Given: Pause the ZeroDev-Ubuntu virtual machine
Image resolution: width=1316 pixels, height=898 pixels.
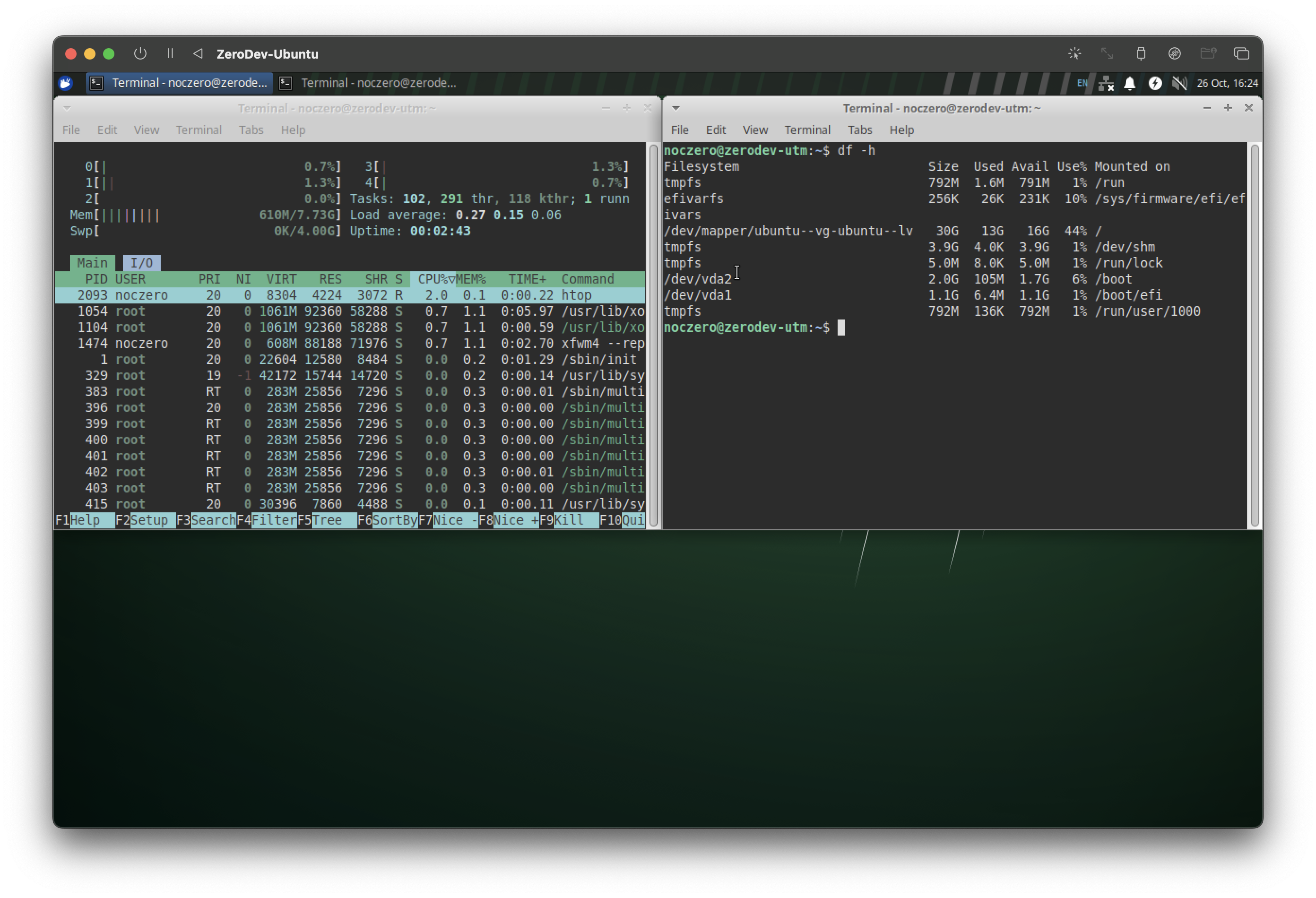Looking at the screenshot, I should pyautogui.click(x=170, y=54).
